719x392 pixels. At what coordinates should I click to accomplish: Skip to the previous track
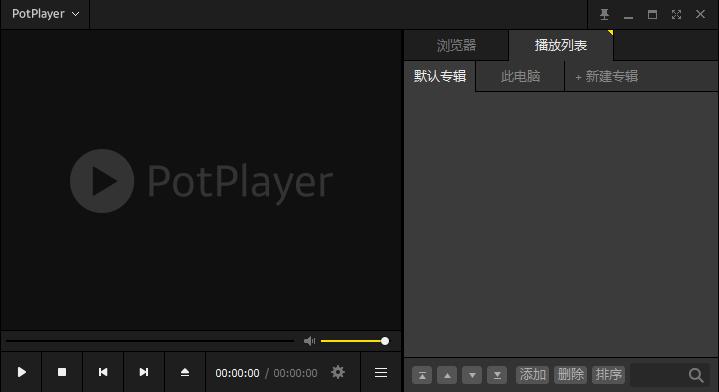tap(103, 372)
